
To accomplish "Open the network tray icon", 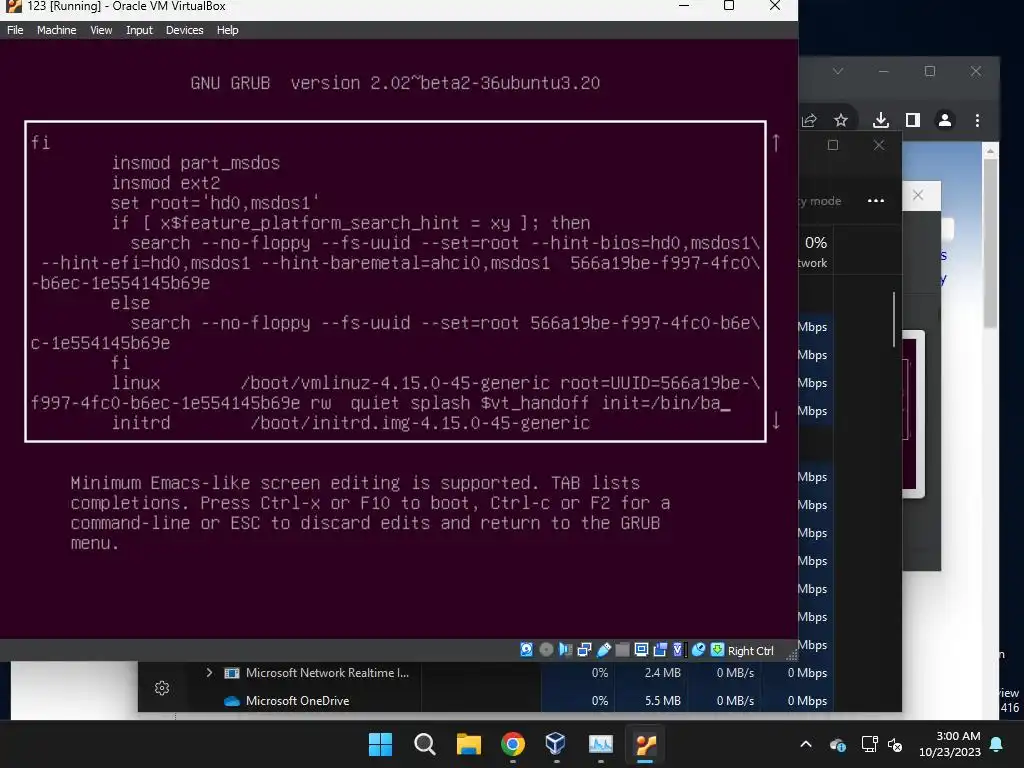I will pyautogui.click(x=869, y=744).
